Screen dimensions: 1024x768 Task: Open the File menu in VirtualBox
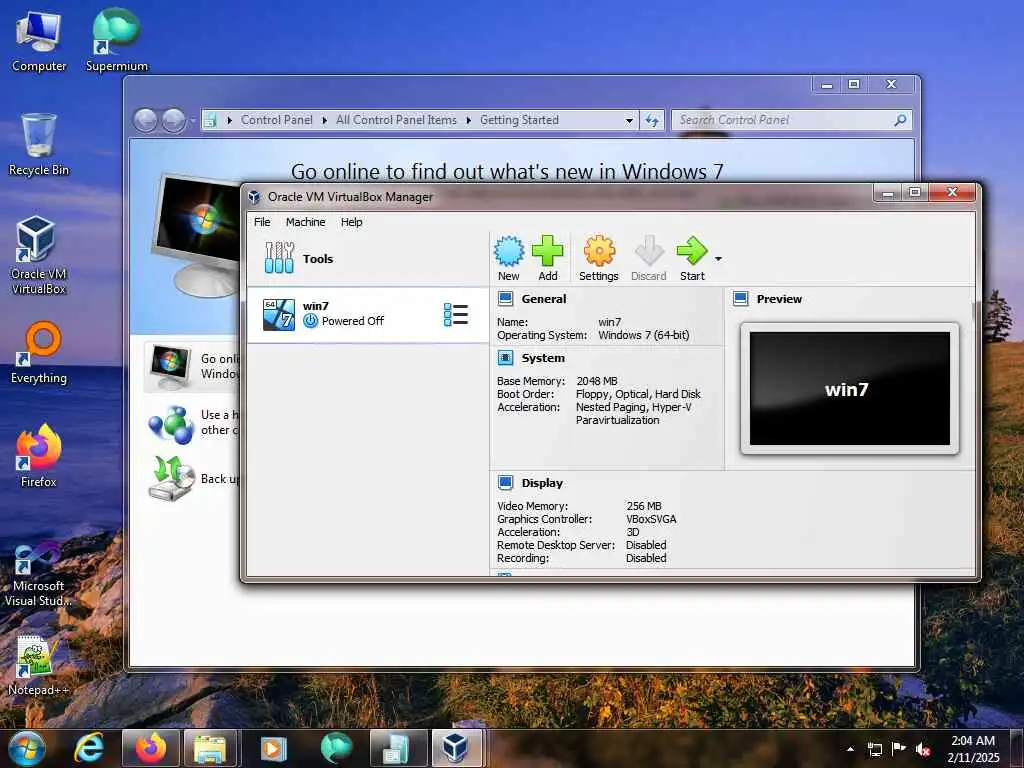[x=262, y=222]
